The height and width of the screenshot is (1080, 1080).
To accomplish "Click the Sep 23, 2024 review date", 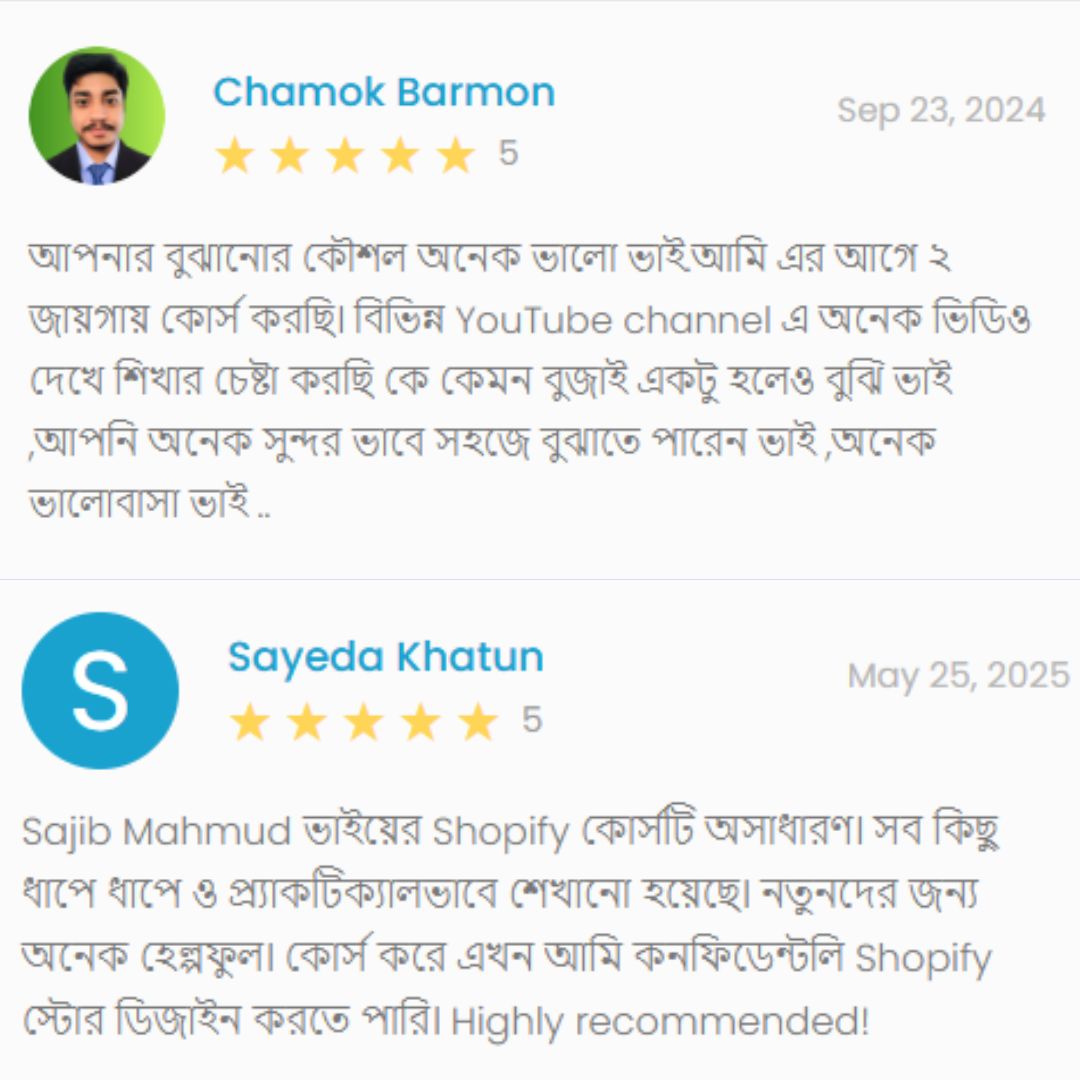I will [x=942, y=110].
